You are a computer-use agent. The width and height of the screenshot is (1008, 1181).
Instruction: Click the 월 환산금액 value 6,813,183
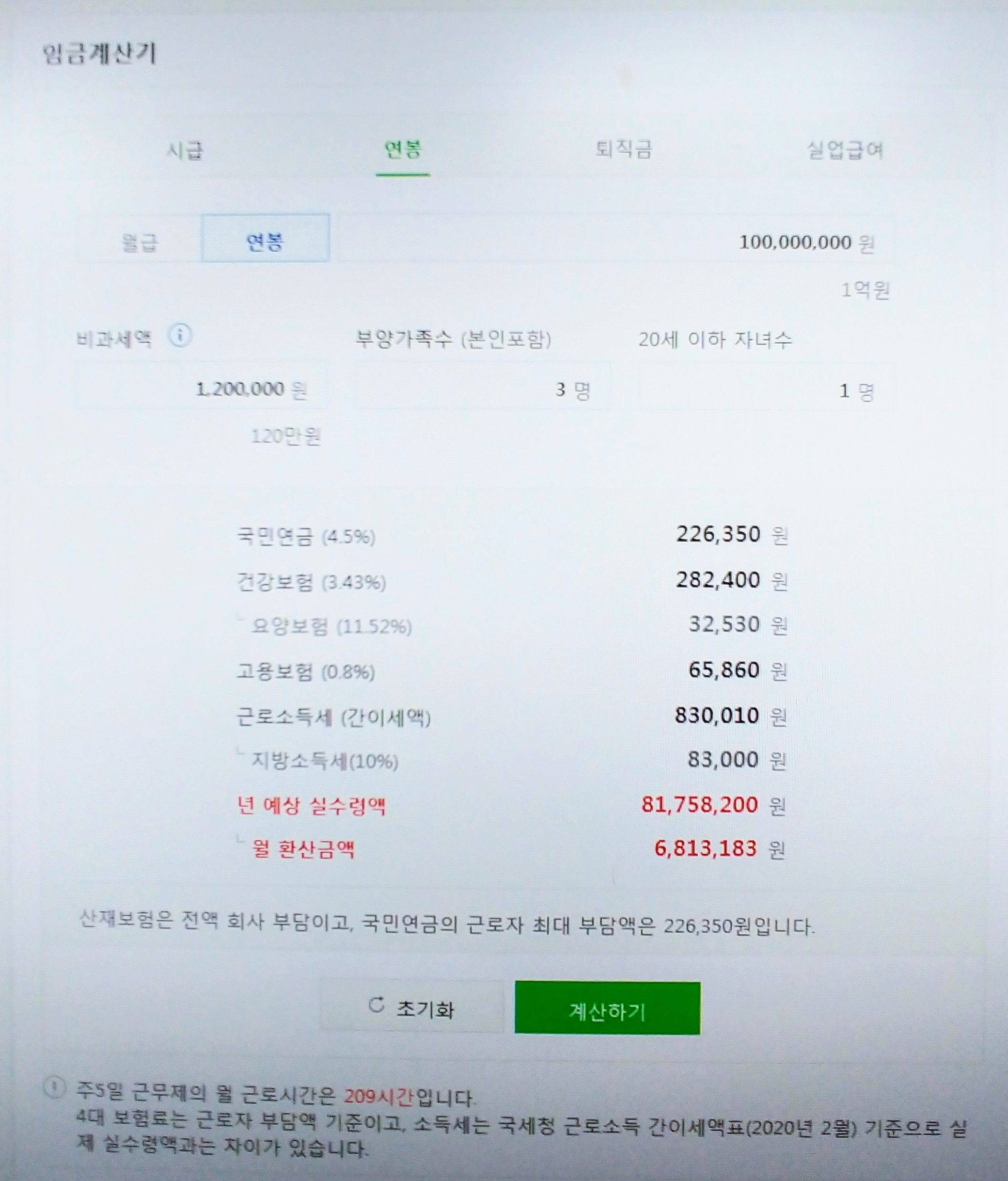coord(706,848)
